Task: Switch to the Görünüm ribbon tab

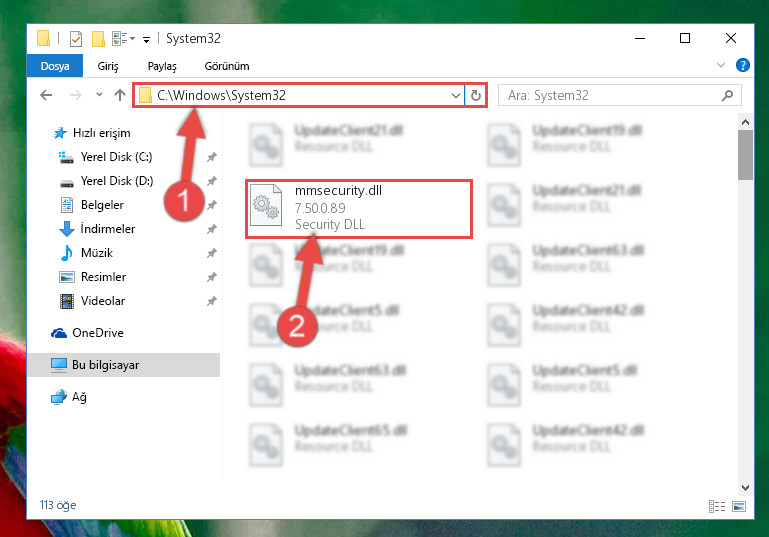Action: tap(227, 66)
